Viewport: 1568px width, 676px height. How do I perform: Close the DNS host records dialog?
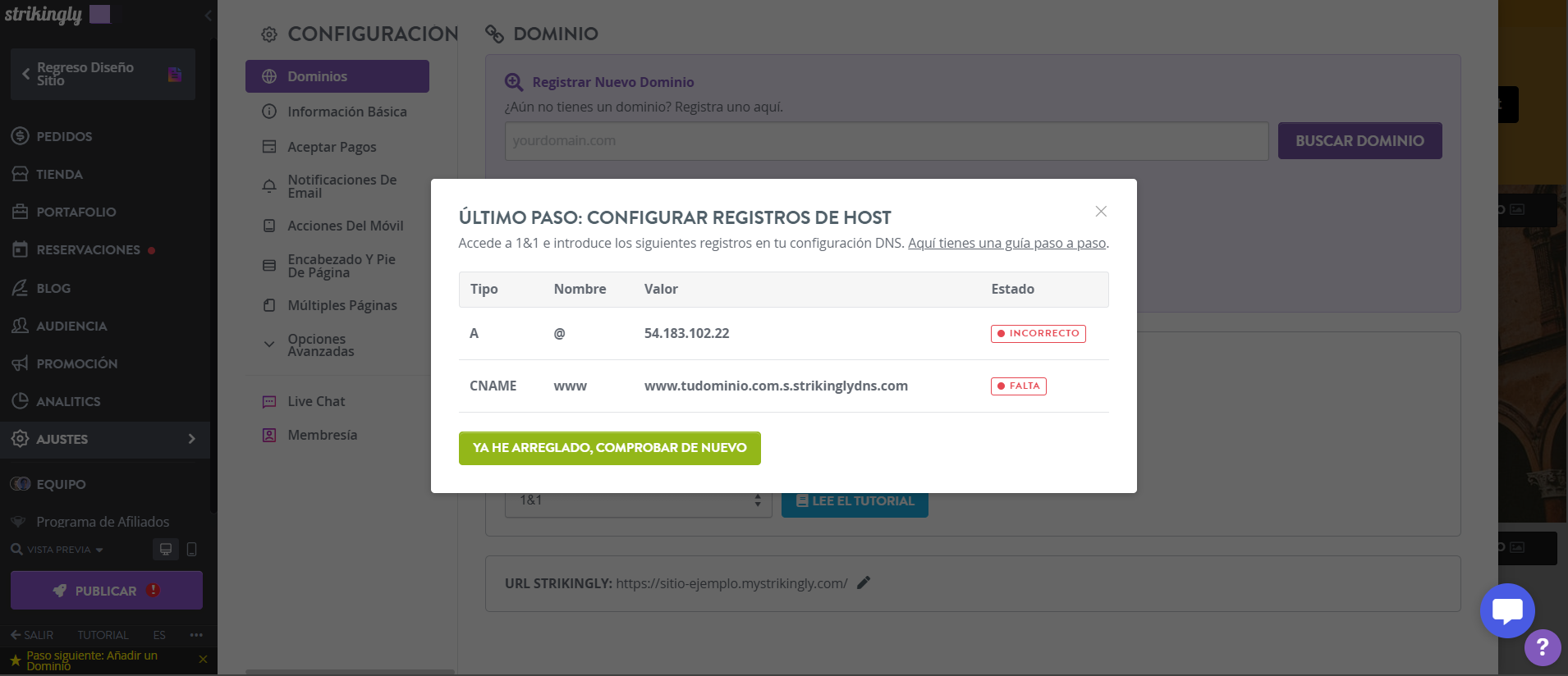[1101, 212]
